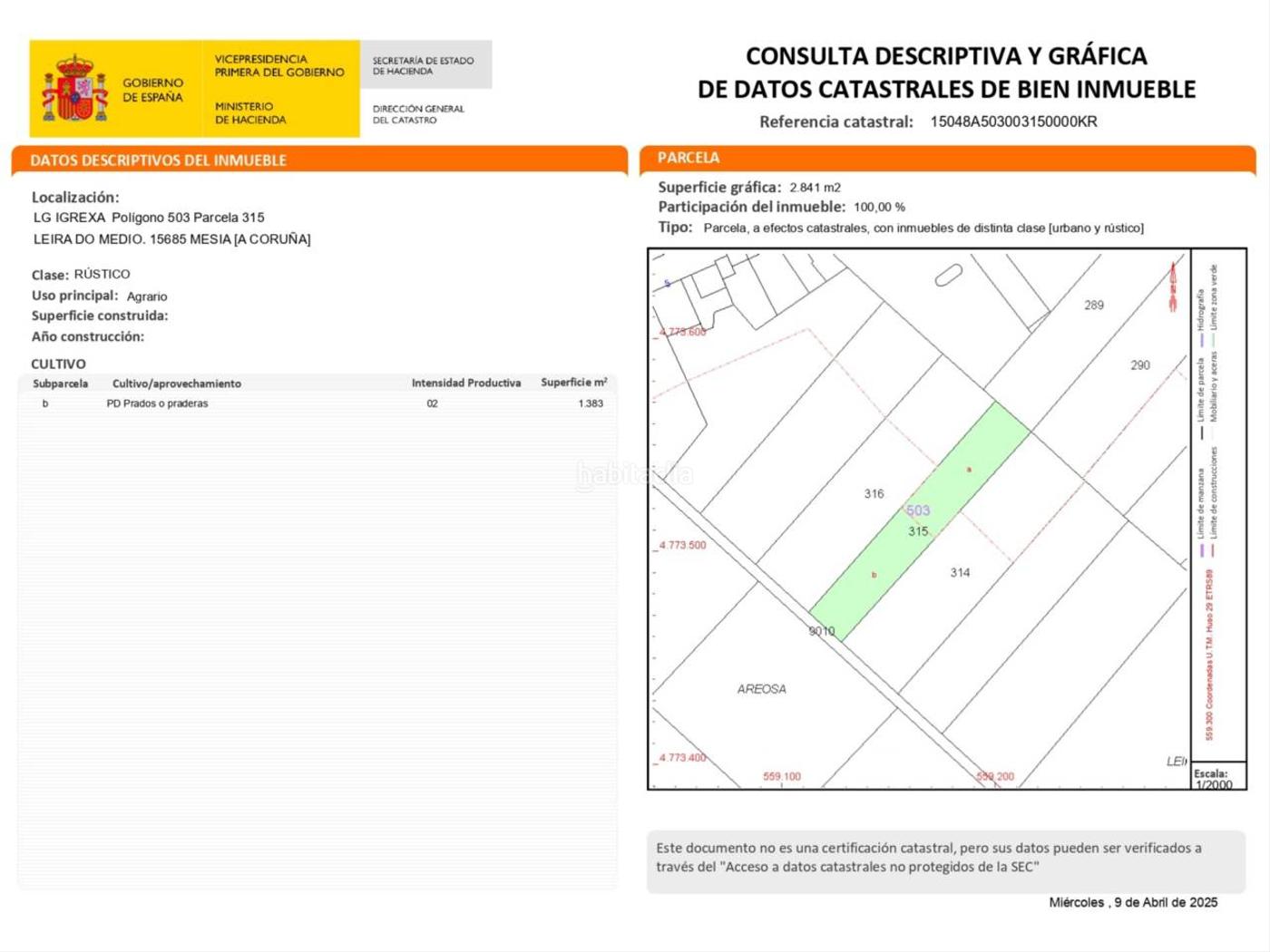Viewport: 1270px width, 952px height.
Task: Click productive intensity value '02'
Action: [433, 403]
